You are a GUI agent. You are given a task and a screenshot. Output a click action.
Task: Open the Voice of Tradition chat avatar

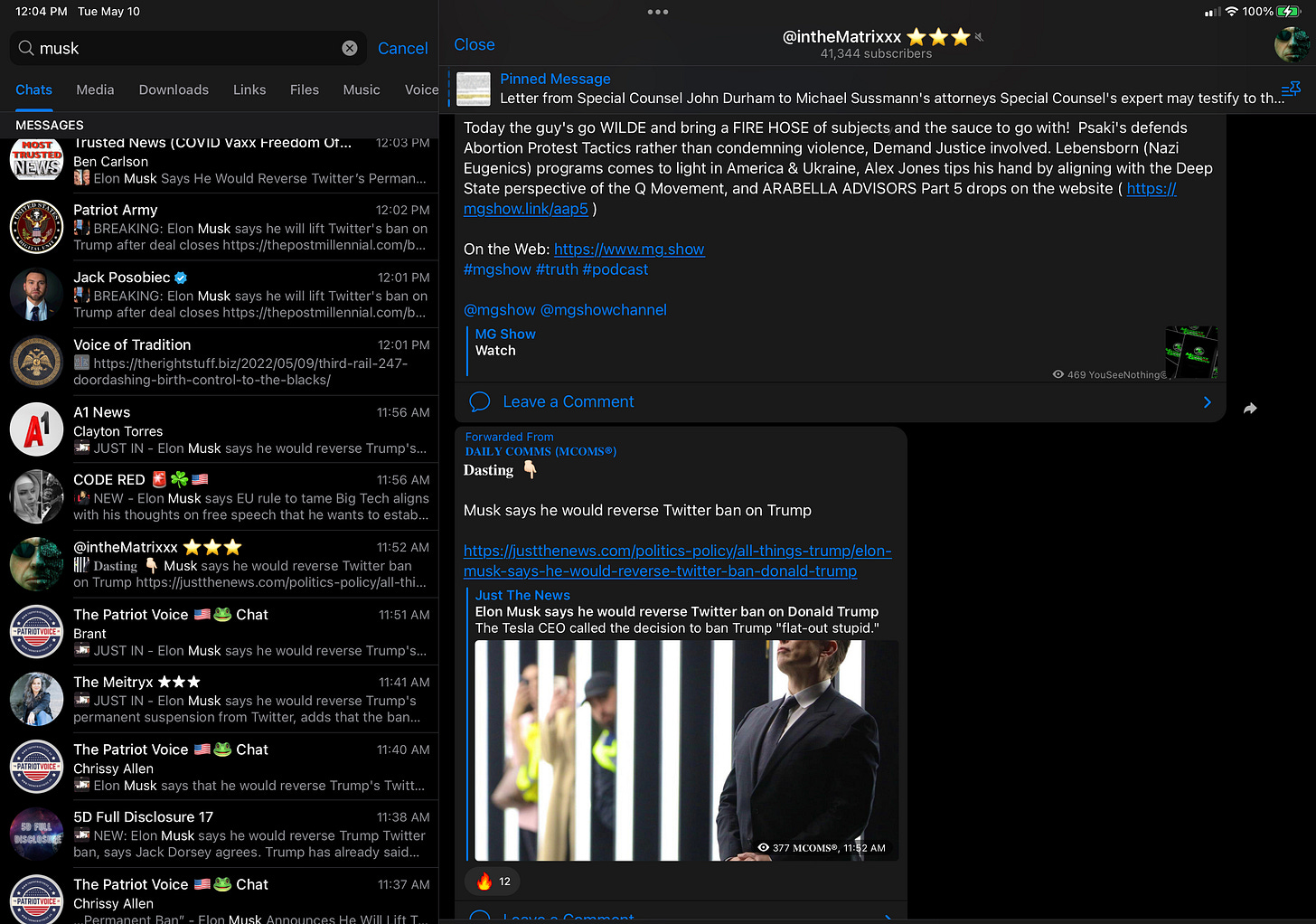[x=36, y=362]
